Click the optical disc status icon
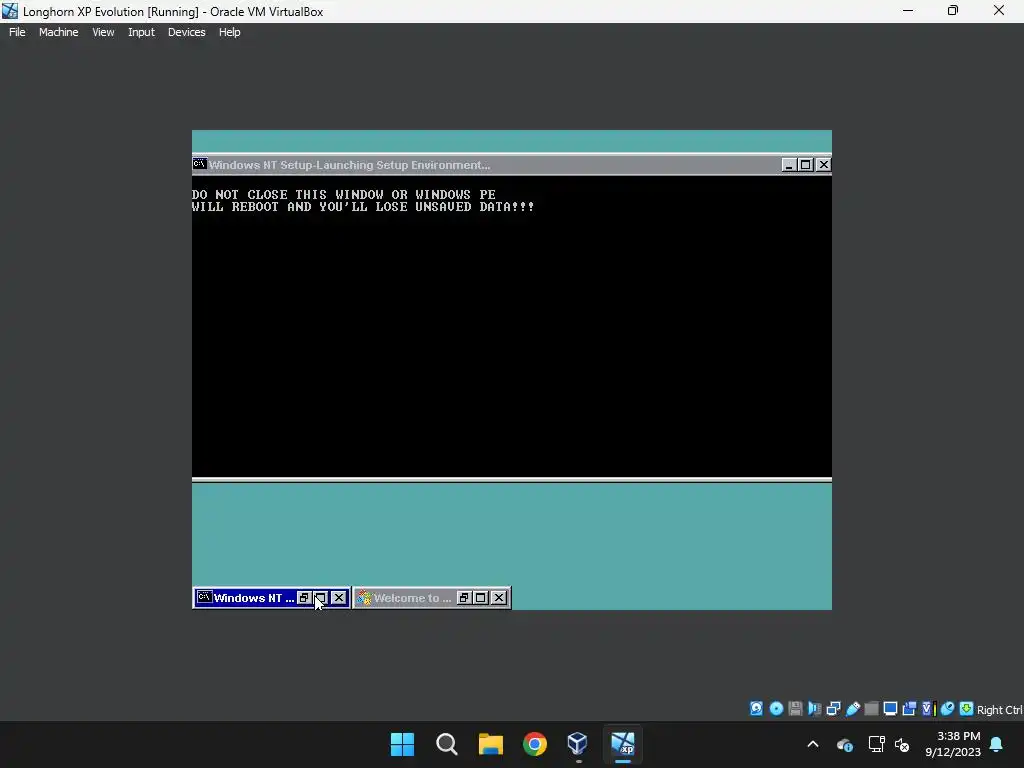This screenshot has width=1024, height=768. point(776,709)
